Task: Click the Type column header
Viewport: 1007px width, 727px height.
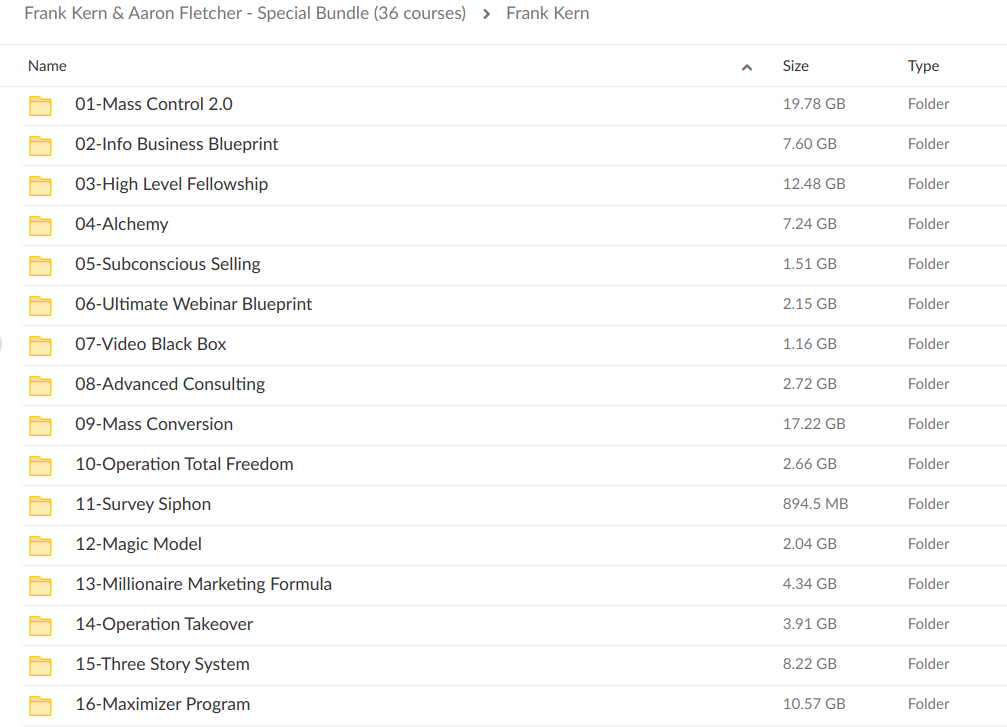Action: pos(923,66)
